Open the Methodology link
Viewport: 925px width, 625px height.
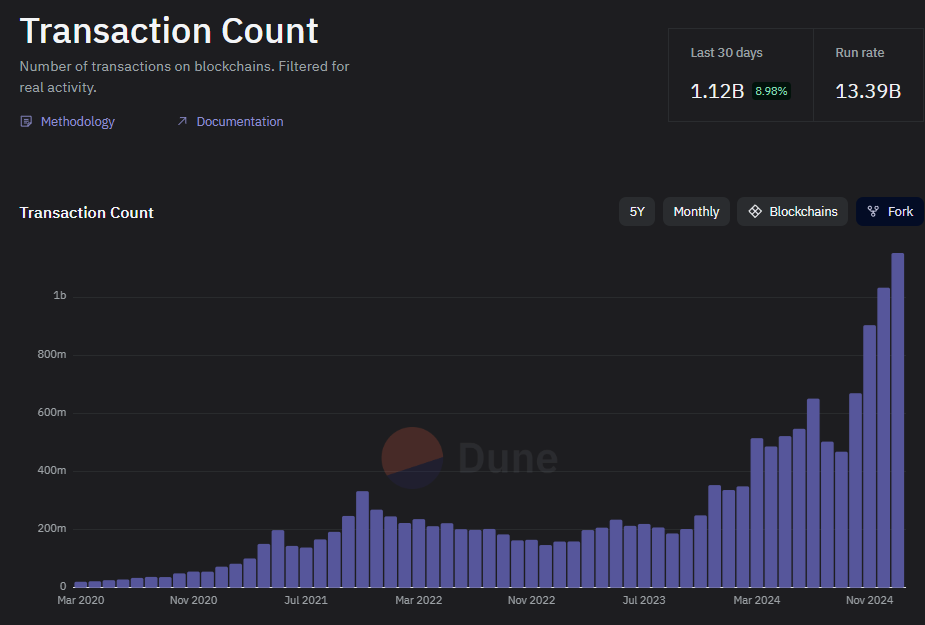click(x=77, y=122)
